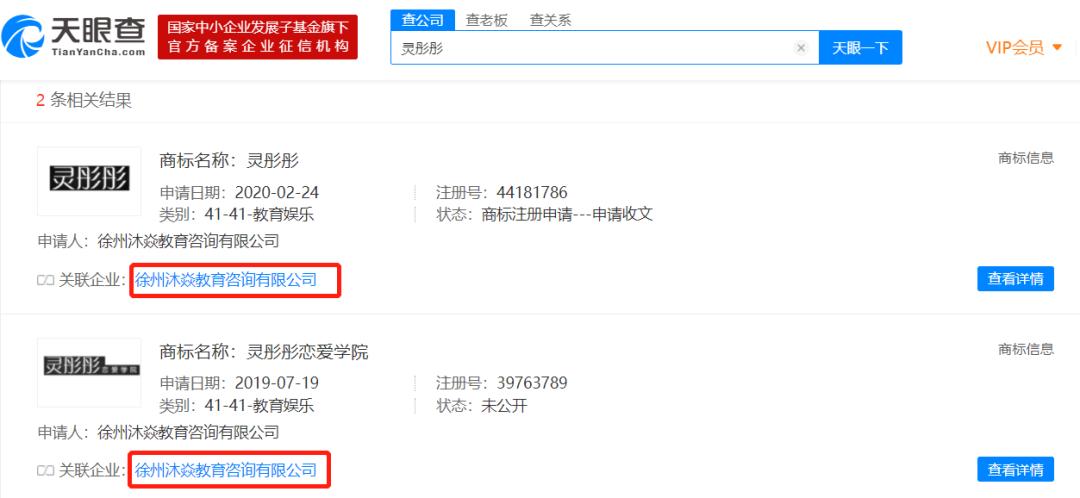Click the 申请人 line in the 灵彤彤 result

[158, 241]
